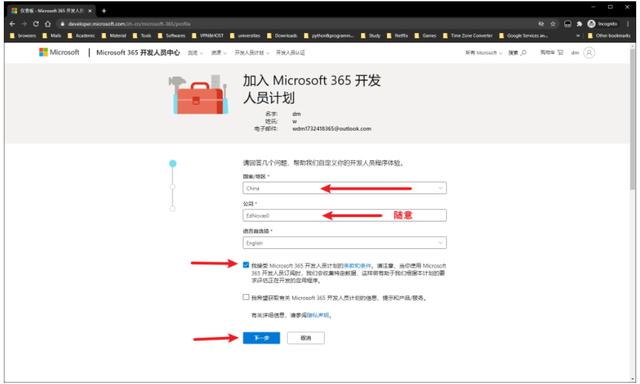The height and width of the screenshot is (384, 640).
Task: Open the extensions puzzle piece icon
Action: pyautogui.click(x=579, y=24)
